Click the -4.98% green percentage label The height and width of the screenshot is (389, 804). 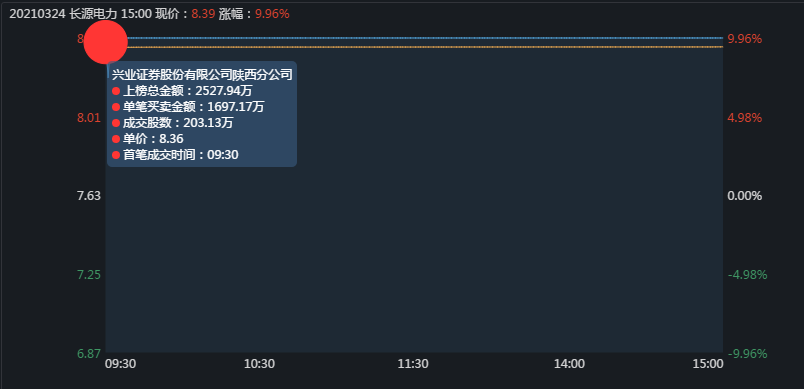(748, 275)
